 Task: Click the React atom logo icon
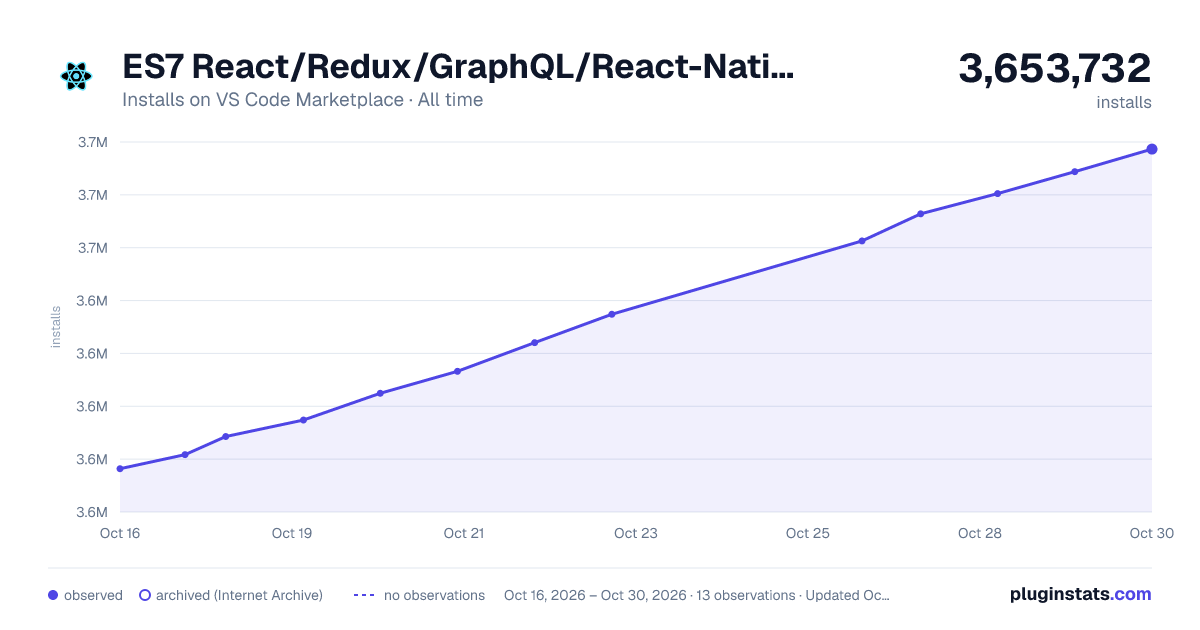click(x=76, y=75)
